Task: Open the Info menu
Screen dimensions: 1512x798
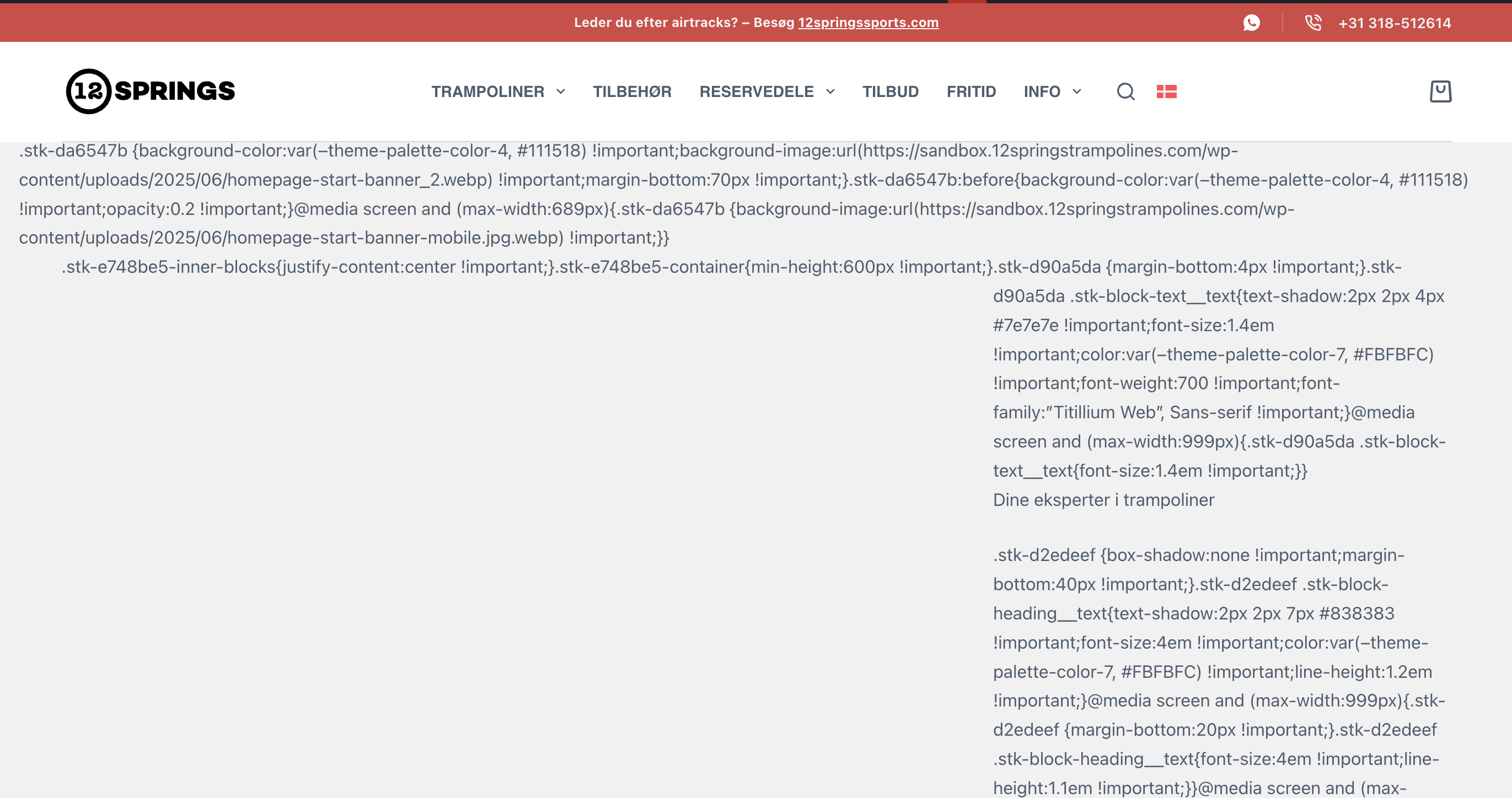Action: pyautogui.click(x=1042, y=91)
